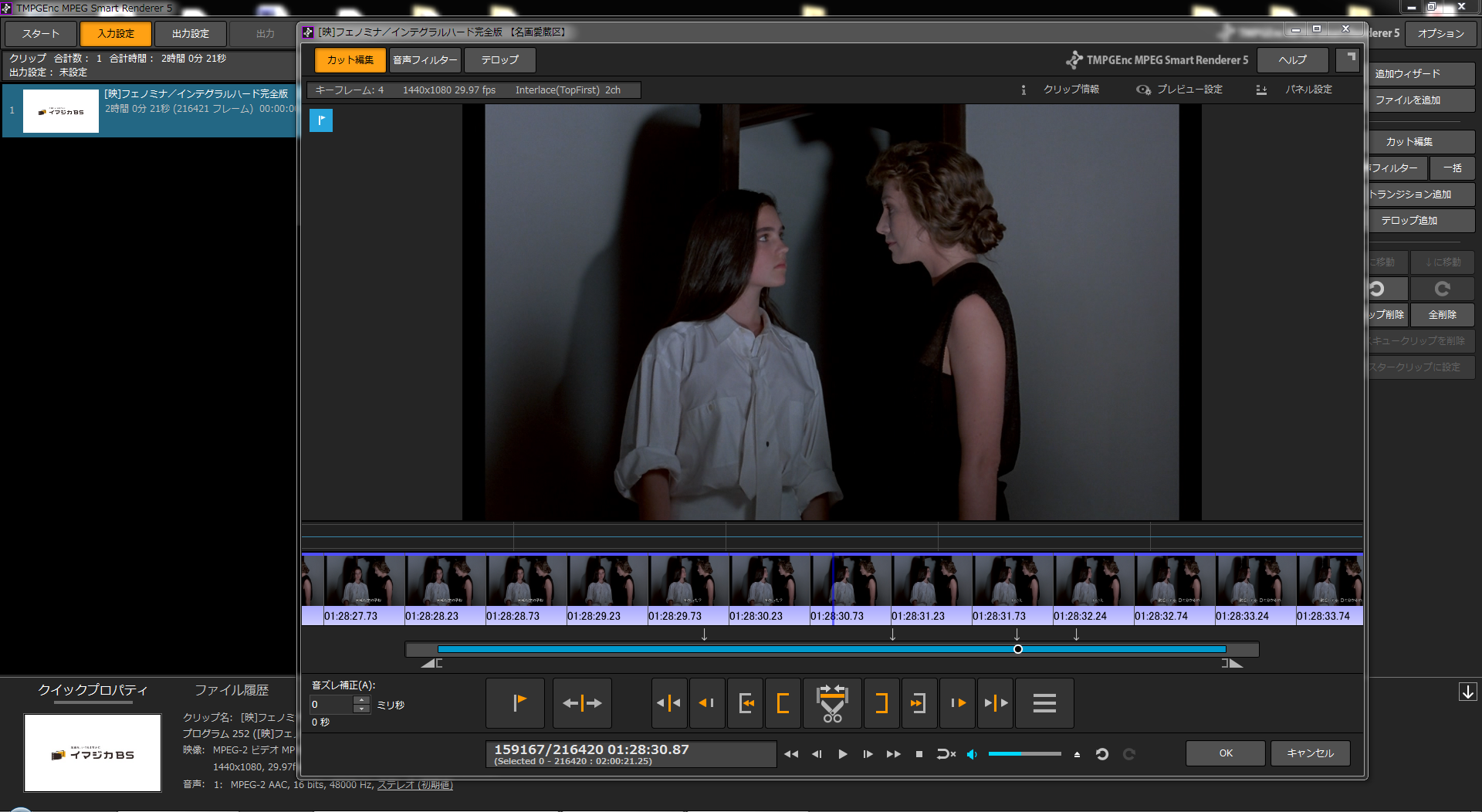Click カット編集 button in main window sidebar

click(x=1419, y=142)
